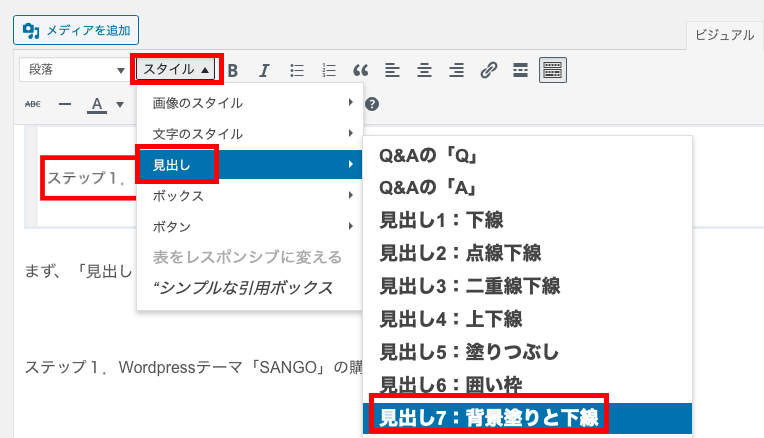Switch to the ビジュアル editor tab
The height and width of the screenshot is (438, 764).
point(723,35)
